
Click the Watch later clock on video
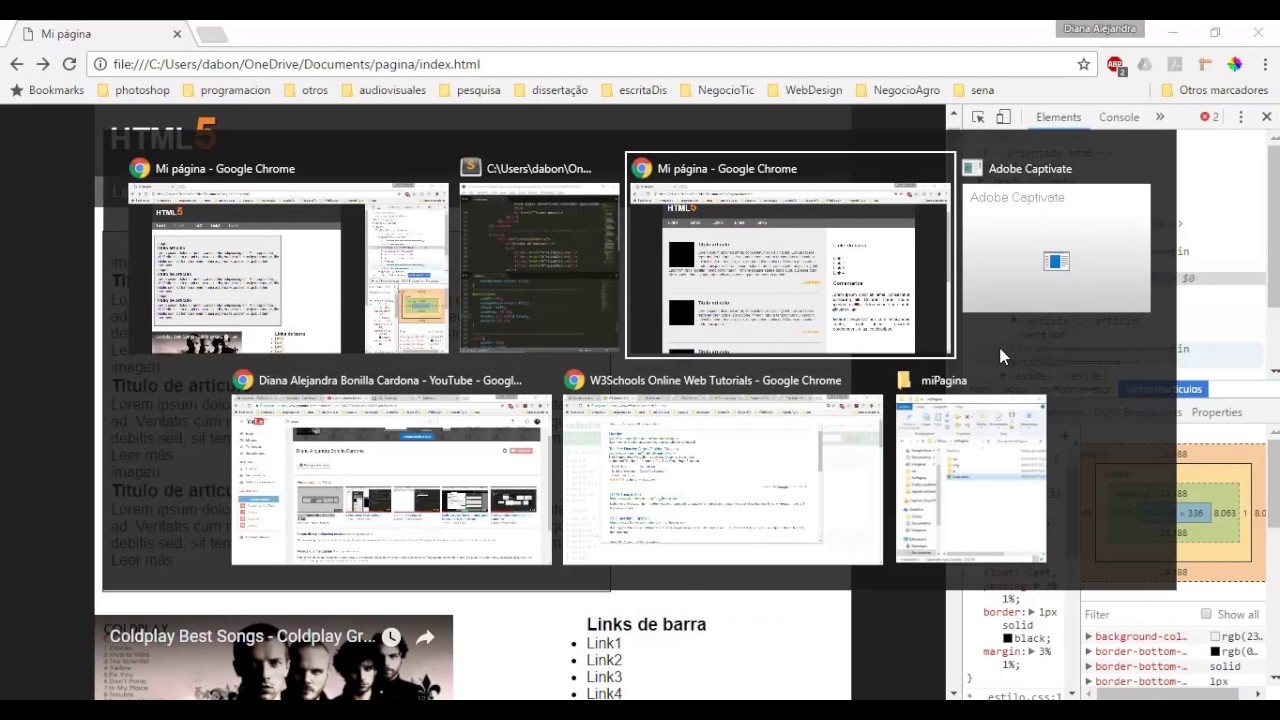tap(391, 637)
